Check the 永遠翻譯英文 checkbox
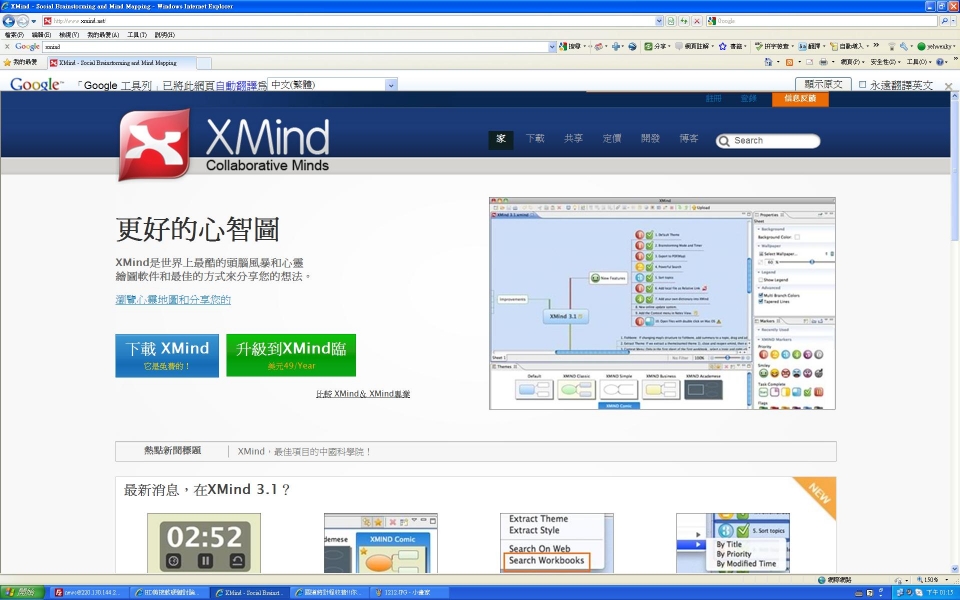 point(861,85)
